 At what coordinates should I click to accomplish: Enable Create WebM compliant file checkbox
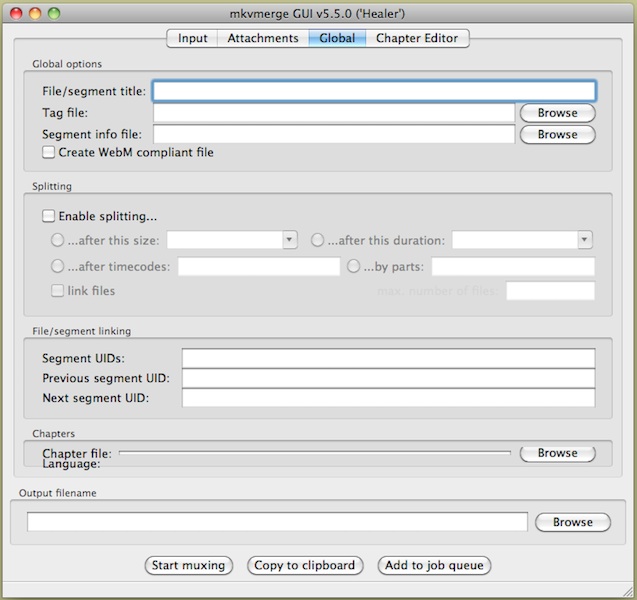[x=49, y=153]
